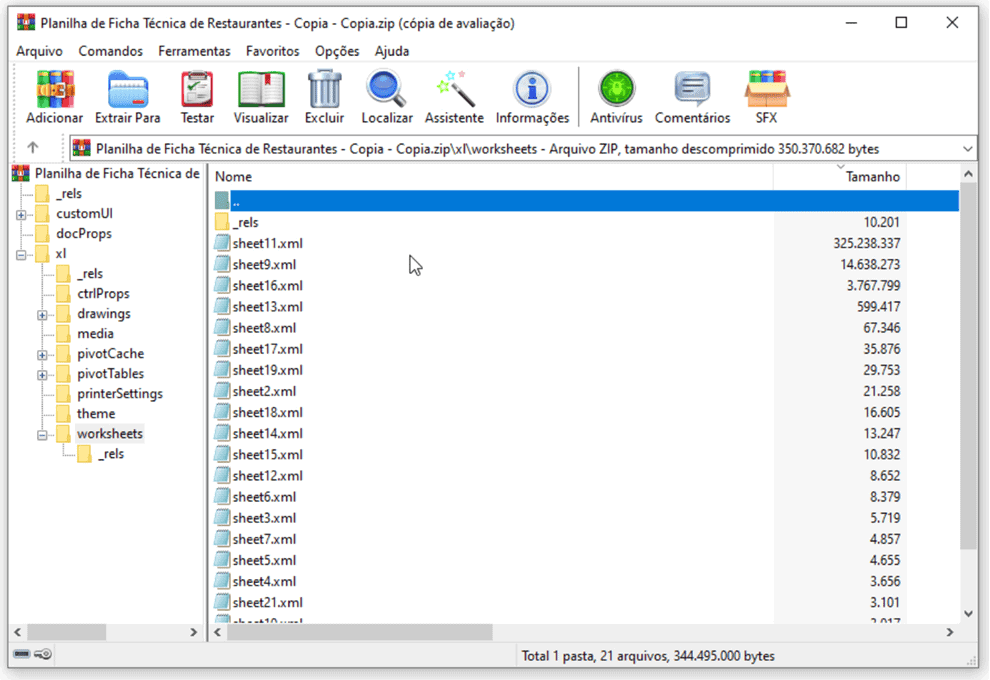Select the Extrair Para icon
This screenshot has height=680, width=990.
(127, 90)
